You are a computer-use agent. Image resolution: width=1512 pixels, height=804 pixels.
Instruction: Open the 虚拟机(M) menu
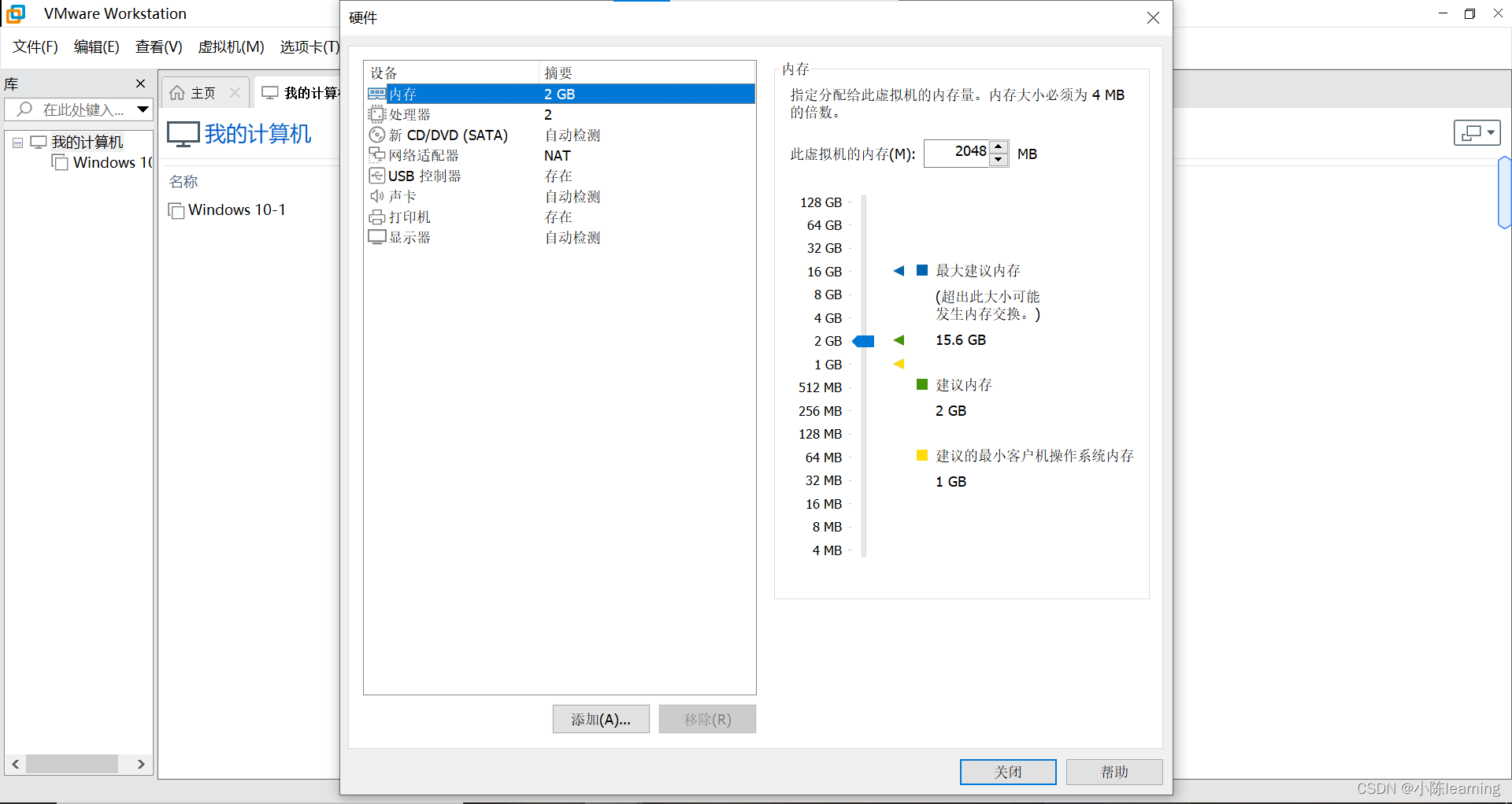[x=231, y=47]
